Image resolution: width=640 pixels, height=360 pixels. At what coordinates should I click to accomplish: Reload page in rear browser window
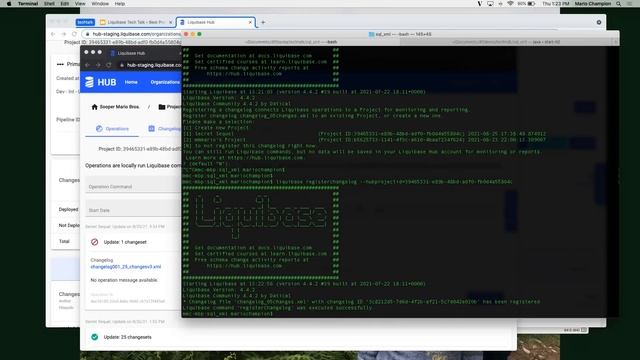click(74, 34)
